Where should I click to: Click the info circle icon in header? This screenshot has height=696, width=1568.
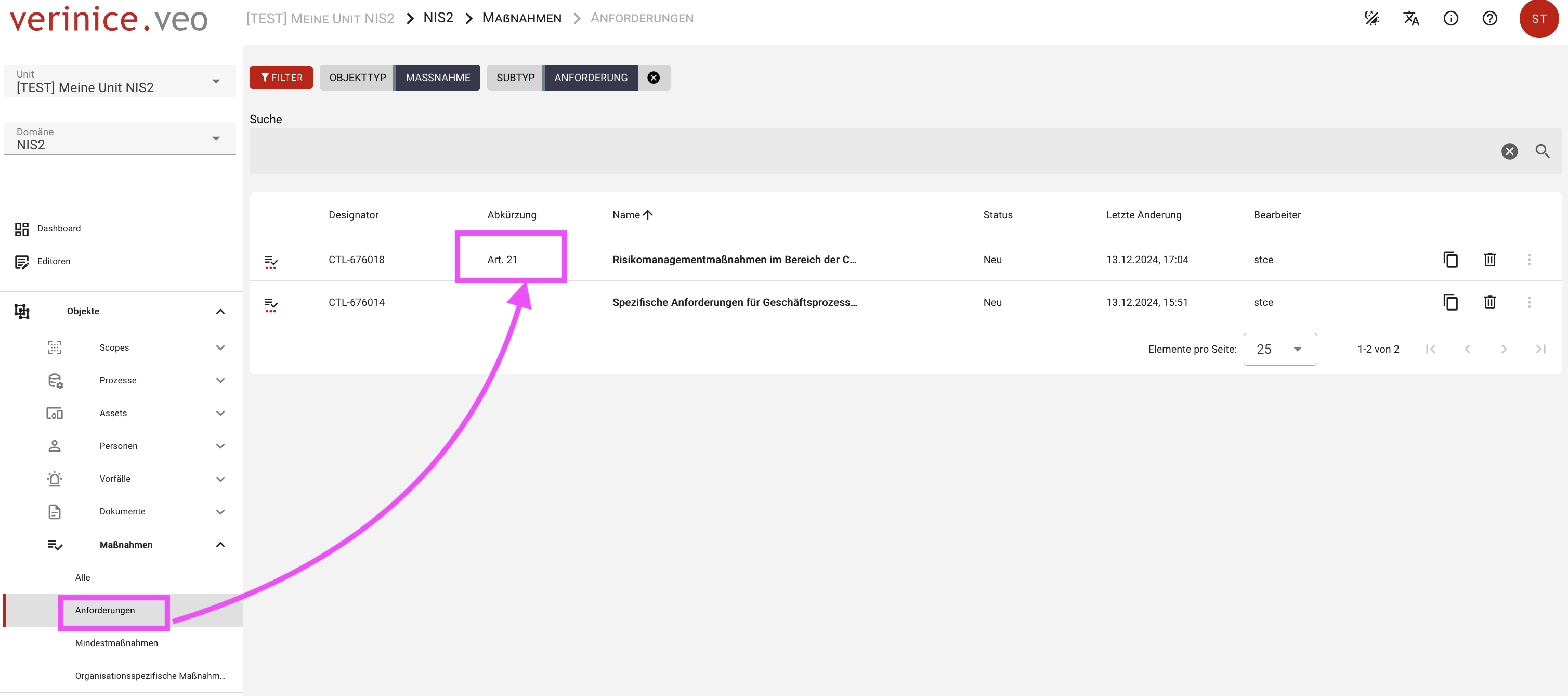[1451, 18]
